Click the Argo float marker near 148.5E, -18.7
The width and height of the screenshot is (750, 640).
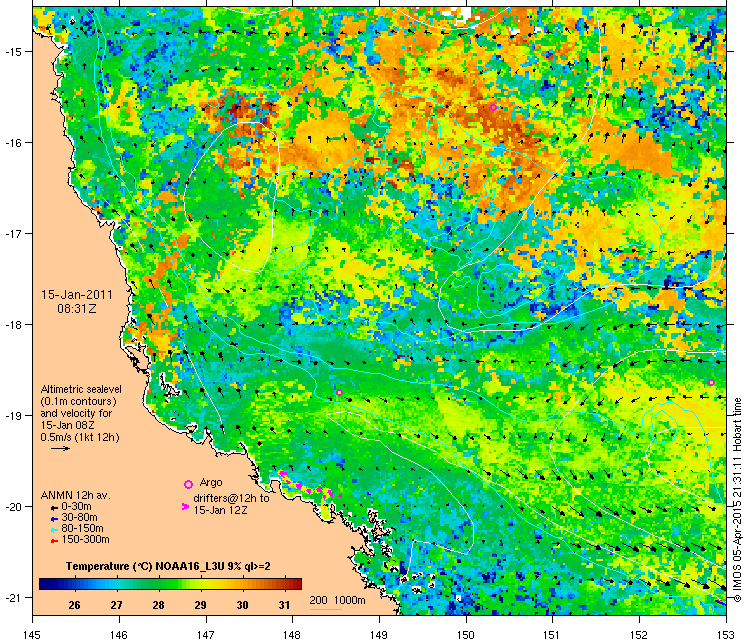tap(339, 392)
